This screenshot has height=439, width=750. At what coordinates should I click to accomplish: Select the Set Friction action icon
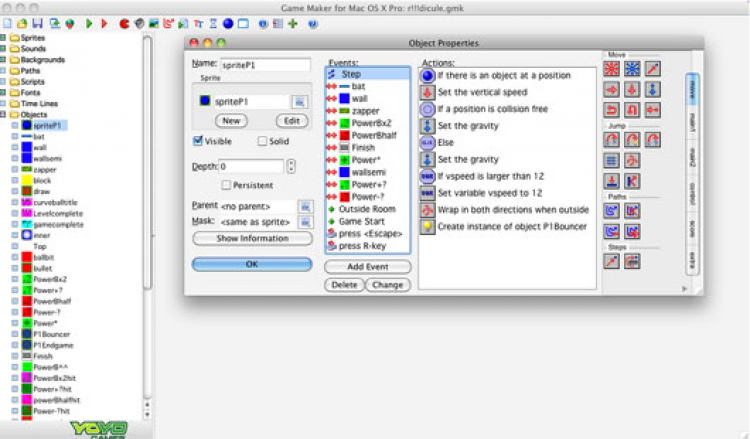click(x=652, y=110)
